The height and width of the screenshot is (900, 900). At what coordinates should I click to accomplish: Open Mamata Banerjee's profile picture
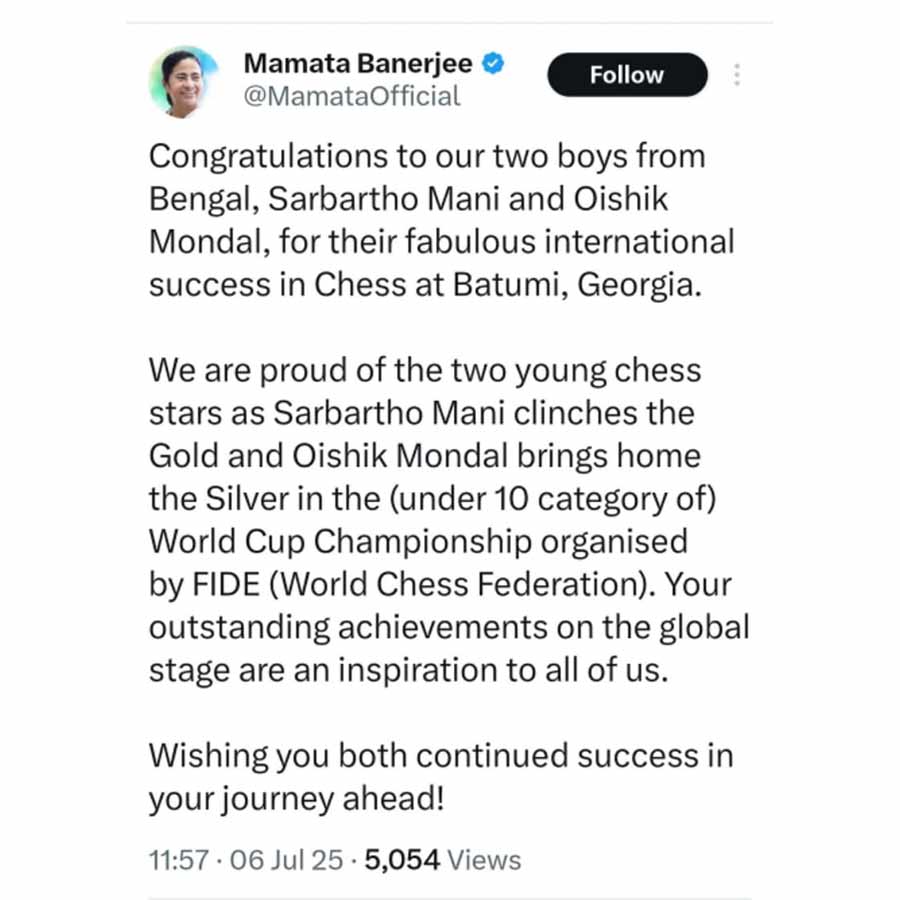184,82
